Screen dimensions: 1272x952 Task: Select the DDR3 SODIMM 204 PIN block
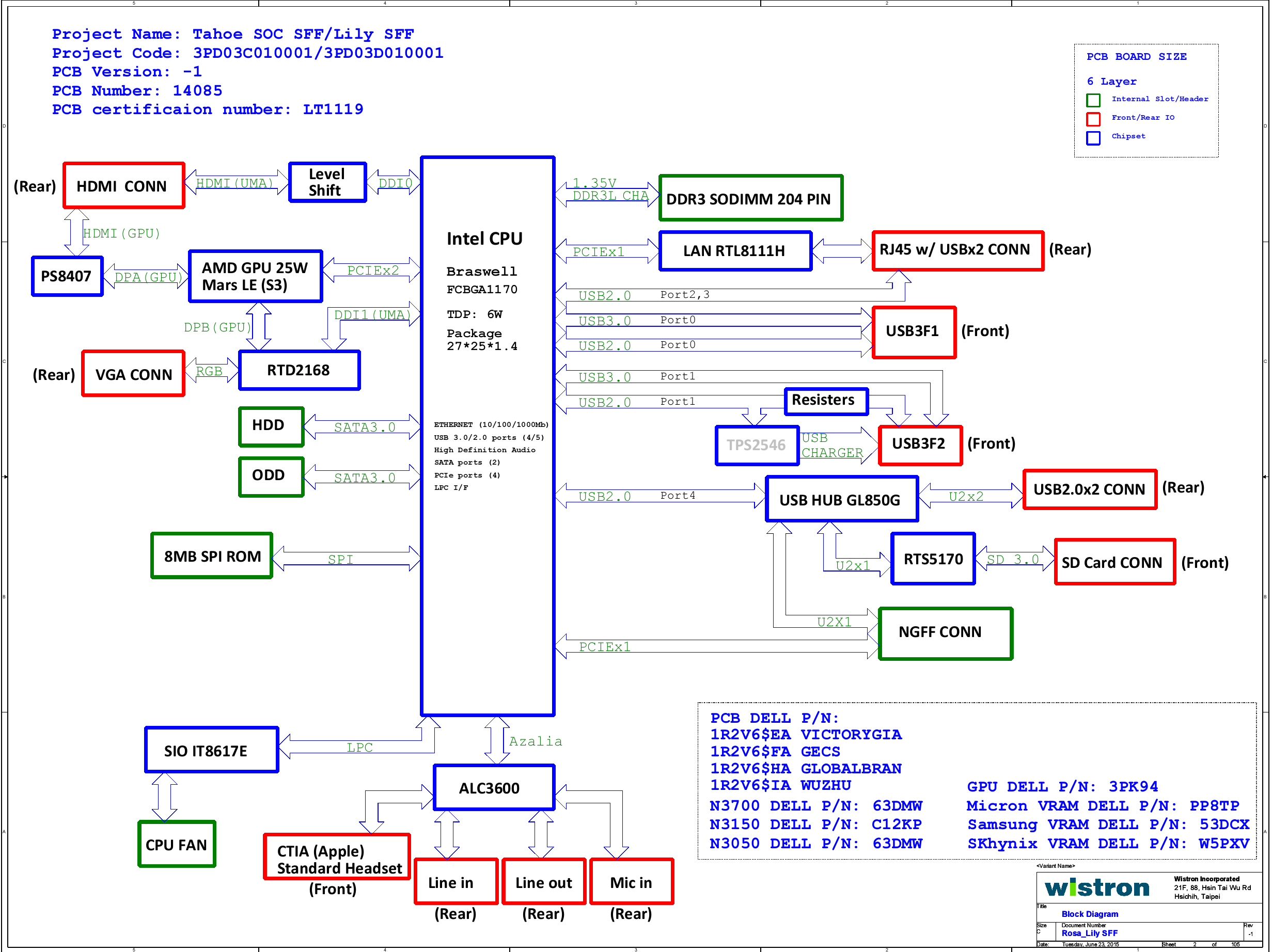tap(750, 198)
